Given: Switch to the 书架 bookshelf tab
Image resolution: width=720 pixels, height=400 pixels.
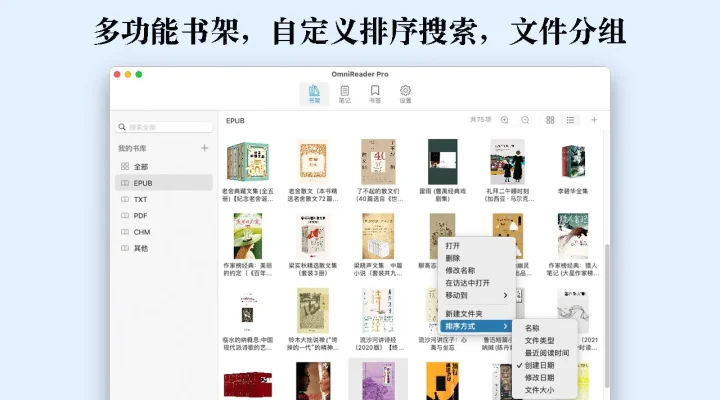Looking at the screenshot, I should [314, 94].
